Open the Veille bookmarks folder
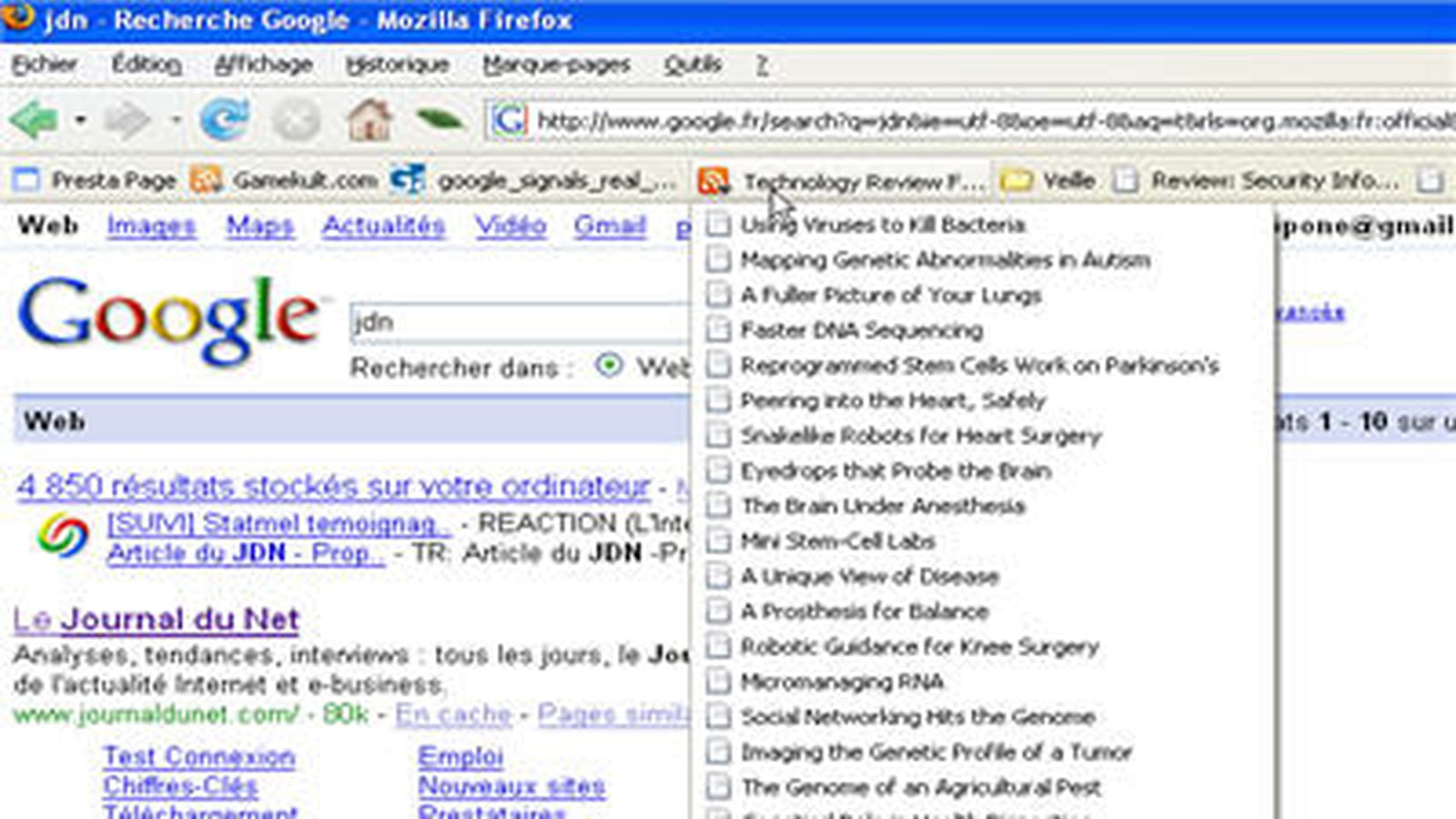The width and height of the screenshot is (1456, 819). point(1047,180)
